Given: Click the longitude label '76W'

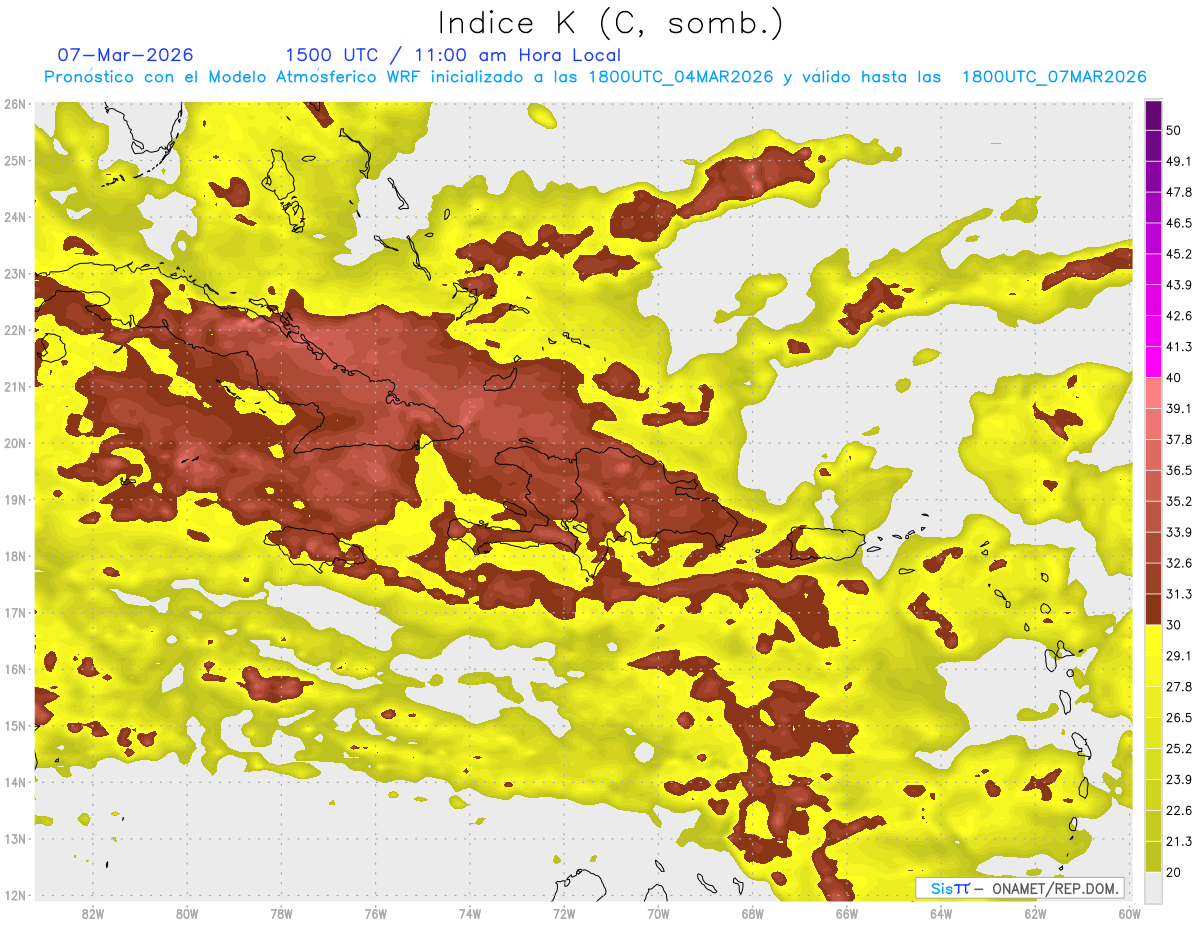Looking at the screenshot, I should pyautogui.click(x=375, y=914).
